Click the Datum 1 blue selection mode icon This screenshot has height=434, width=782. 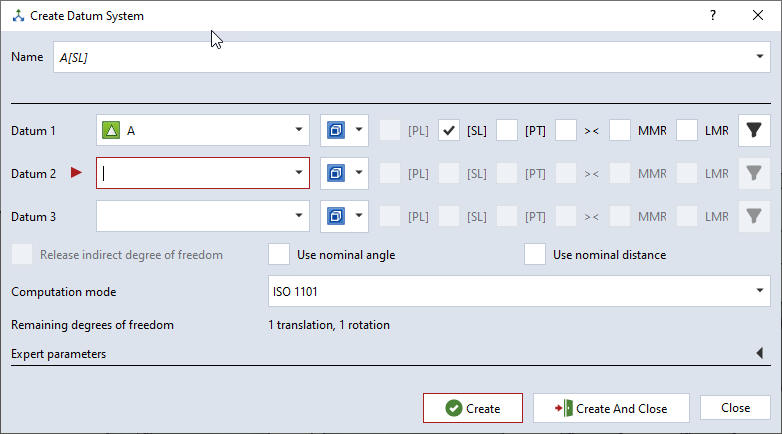(x=336, y=130)
